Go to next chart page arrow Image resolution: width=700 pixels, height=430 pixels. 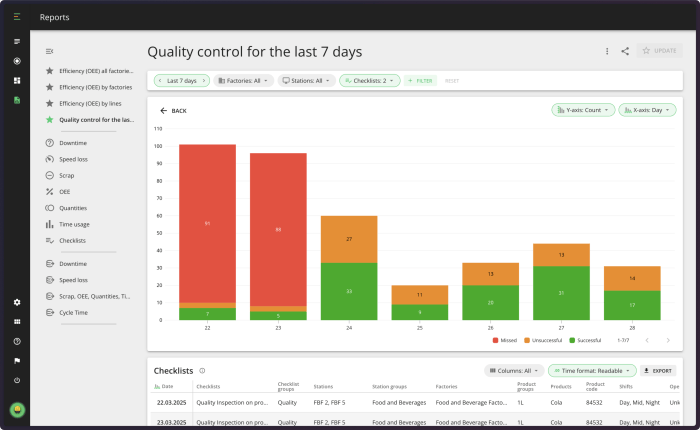click(668, 340)
